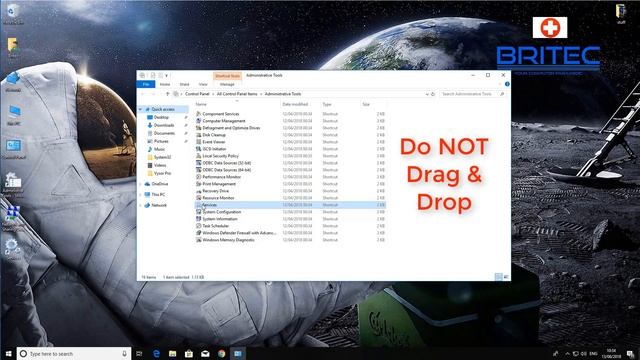Screen dimensions: 640x360
Task: Click the Control Panel breadcrumb
Action: [x=197, y=94]
